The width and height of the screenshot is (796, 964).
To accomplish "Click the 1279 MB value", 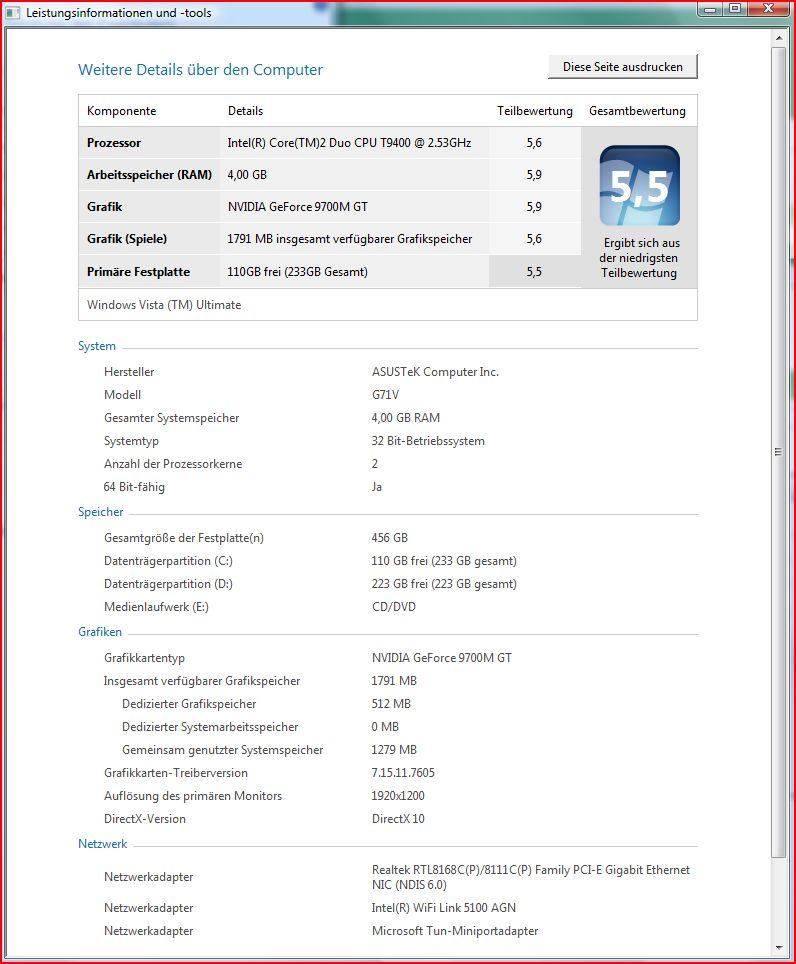I will point(394,750).
